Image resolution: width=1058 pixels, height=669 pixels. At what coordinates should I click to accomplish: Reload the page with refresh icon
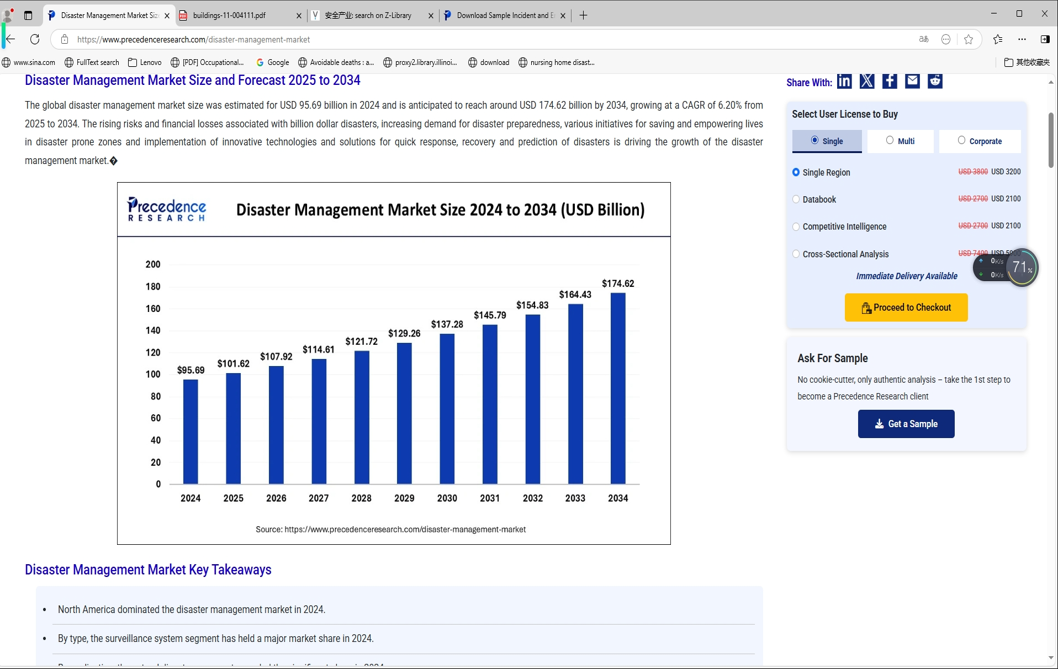tap(34, 39)
